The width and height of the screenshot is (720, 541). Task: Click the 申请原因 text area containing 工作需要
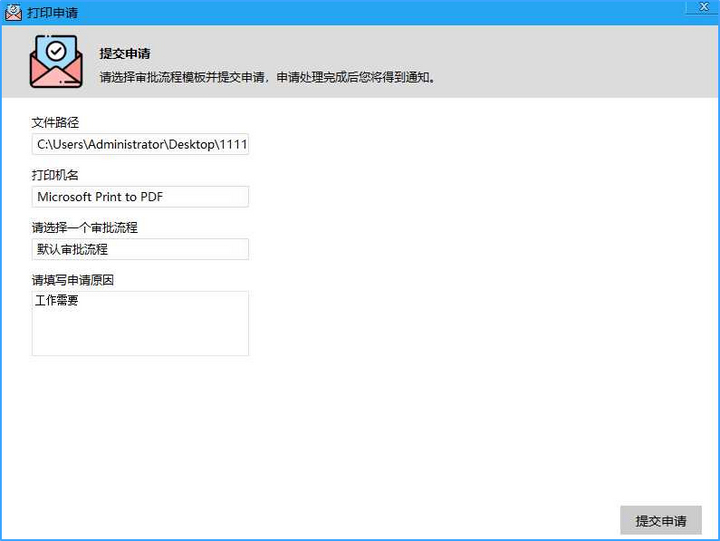click(140, 323)
